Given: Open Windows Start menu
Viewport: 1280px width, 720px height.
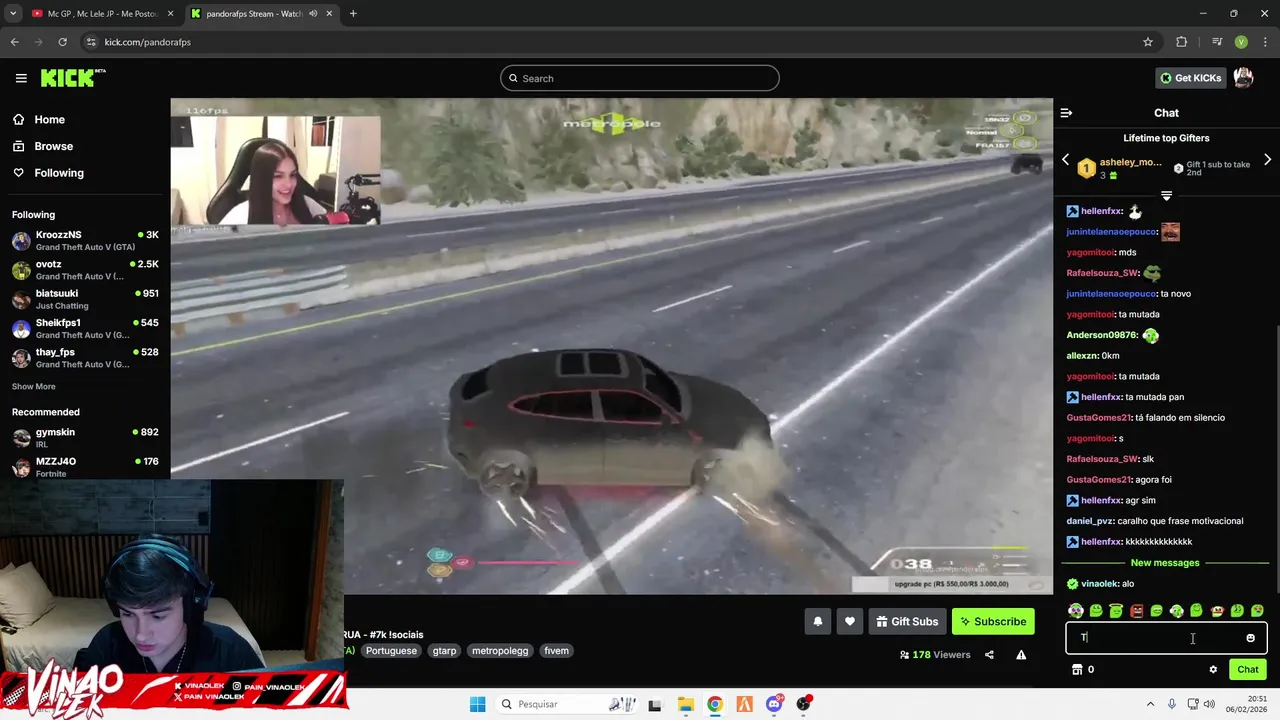Looking at the screenshot, I should pos(477,704).
